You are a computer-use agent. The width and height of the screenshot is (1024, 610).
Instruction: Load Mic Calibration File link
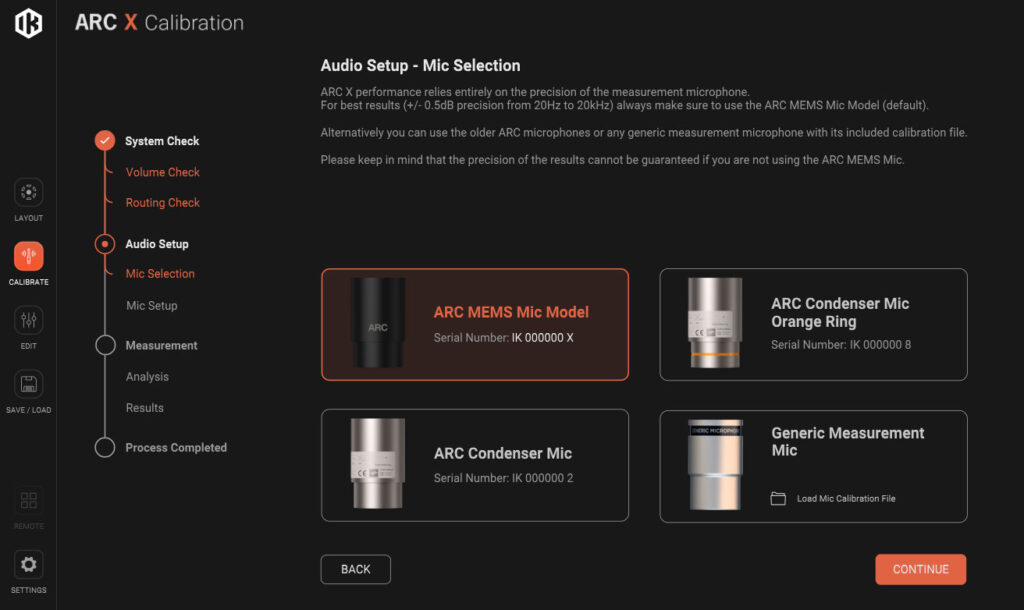(x=846, y=498)
